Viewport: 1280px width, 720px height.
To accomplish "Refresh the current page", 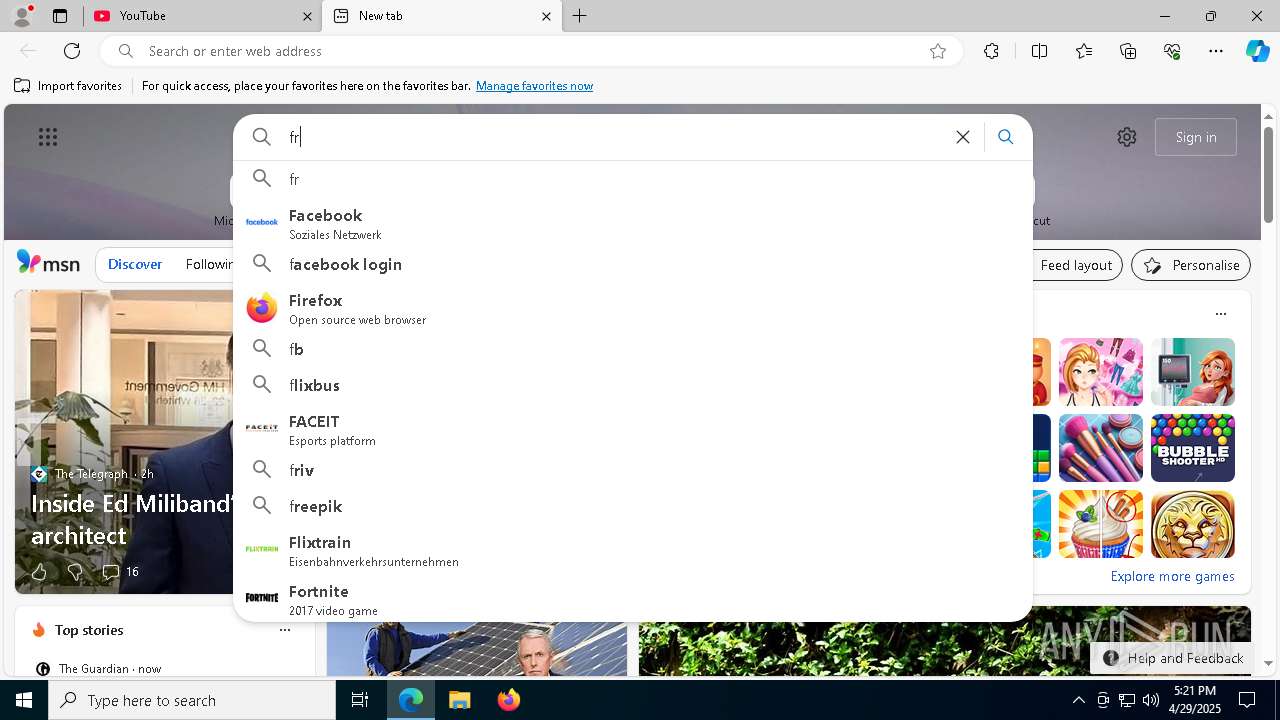I will click(72, 51).
